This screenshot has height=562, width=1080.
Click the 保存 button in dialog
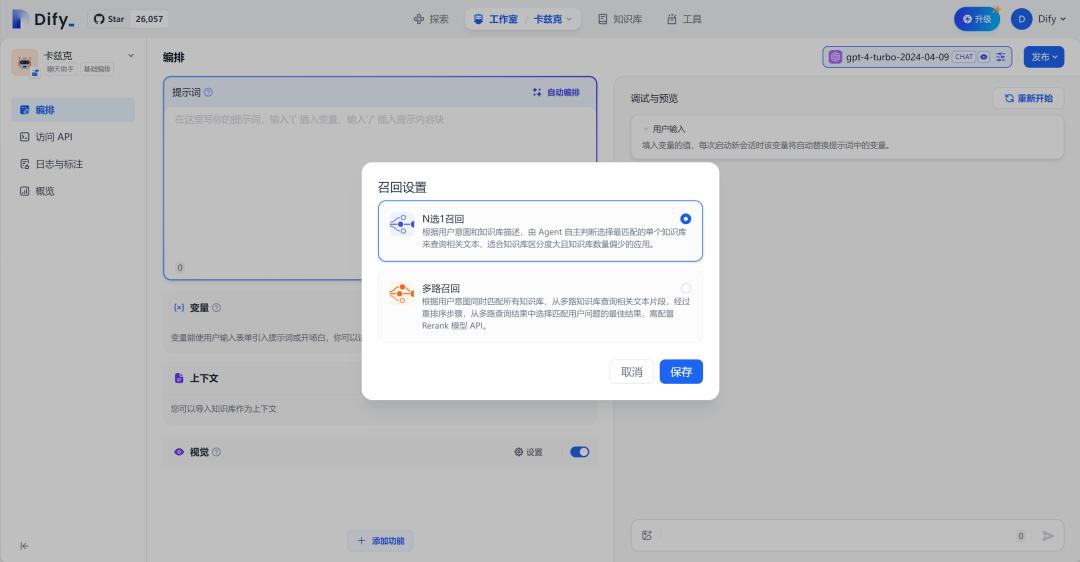[x=681, y=372]
